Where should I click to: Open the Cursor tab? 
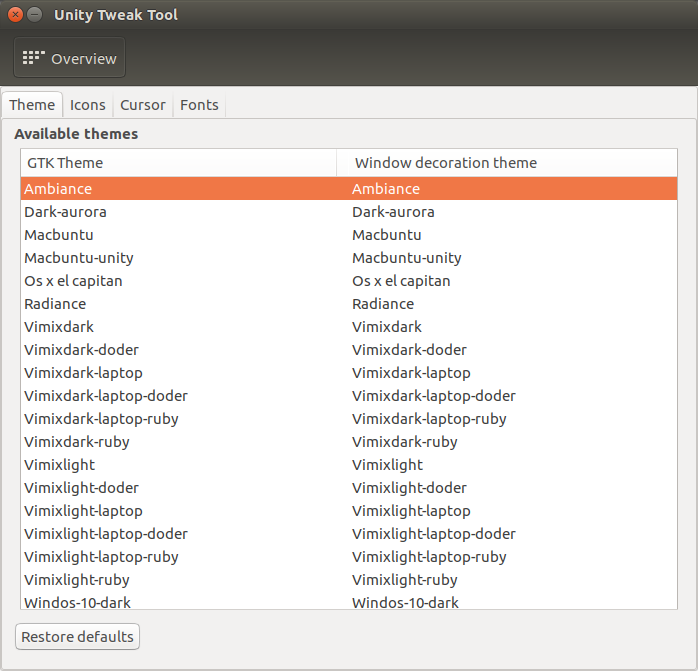[143, 105]
